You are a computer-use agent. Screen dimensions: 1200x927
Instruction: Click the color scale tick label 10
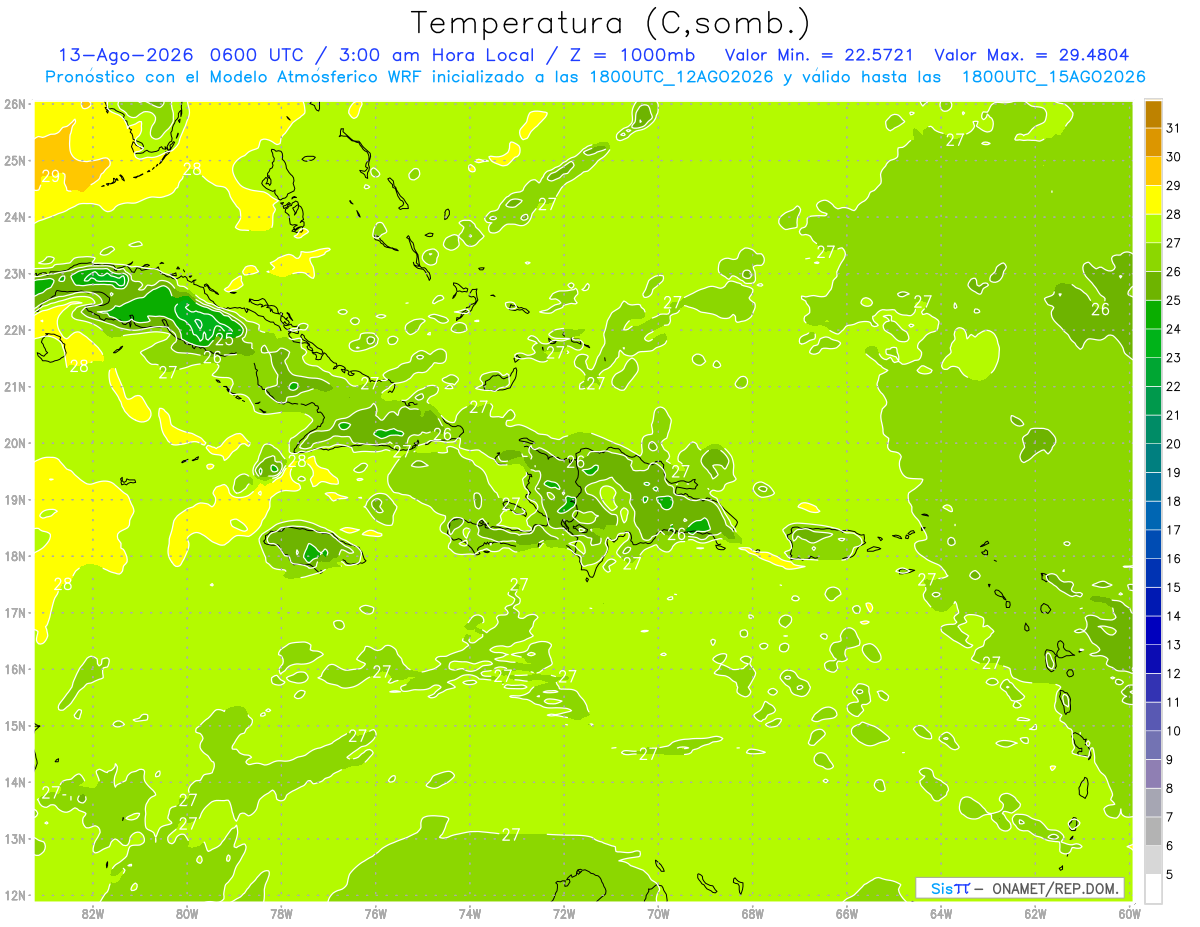click(1174, 731)
